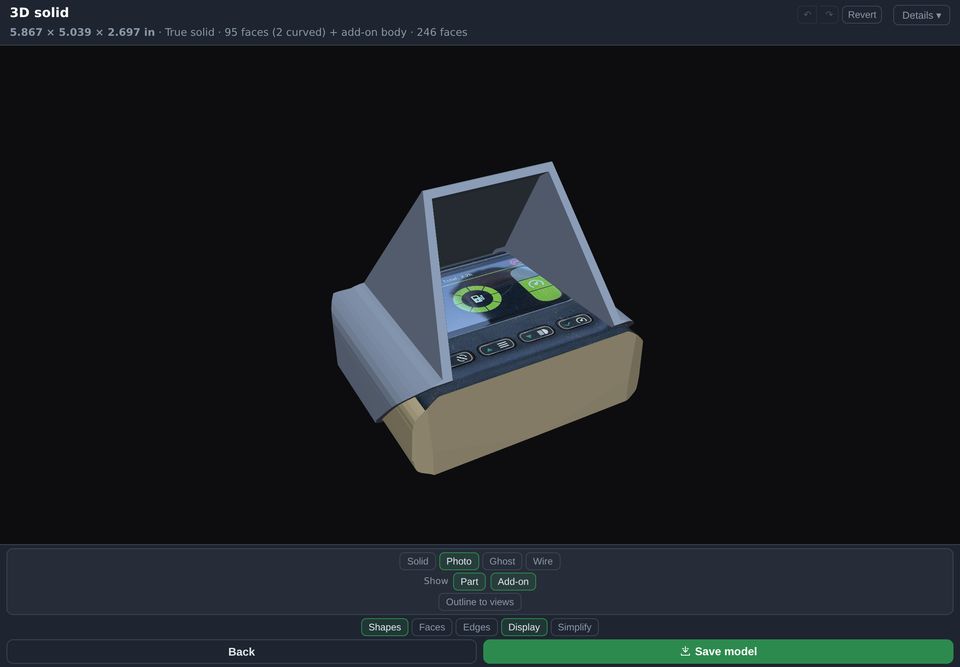Switch to Solid render mode
This screenshot has width=960, height=667.
[418, 561]
